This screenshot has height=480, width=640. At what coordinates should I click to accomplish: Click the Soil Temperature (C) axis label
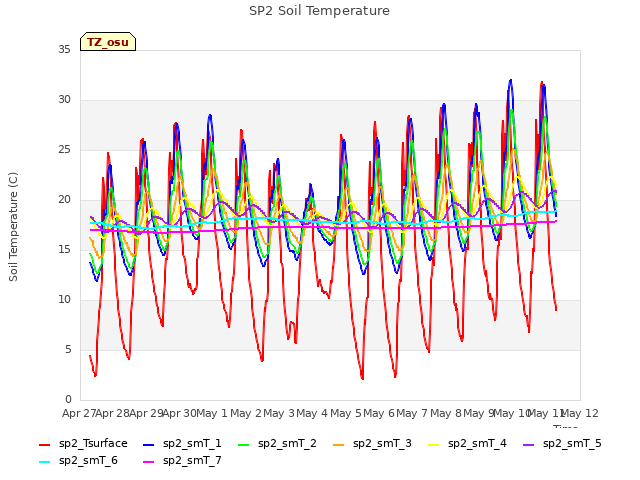13,227
